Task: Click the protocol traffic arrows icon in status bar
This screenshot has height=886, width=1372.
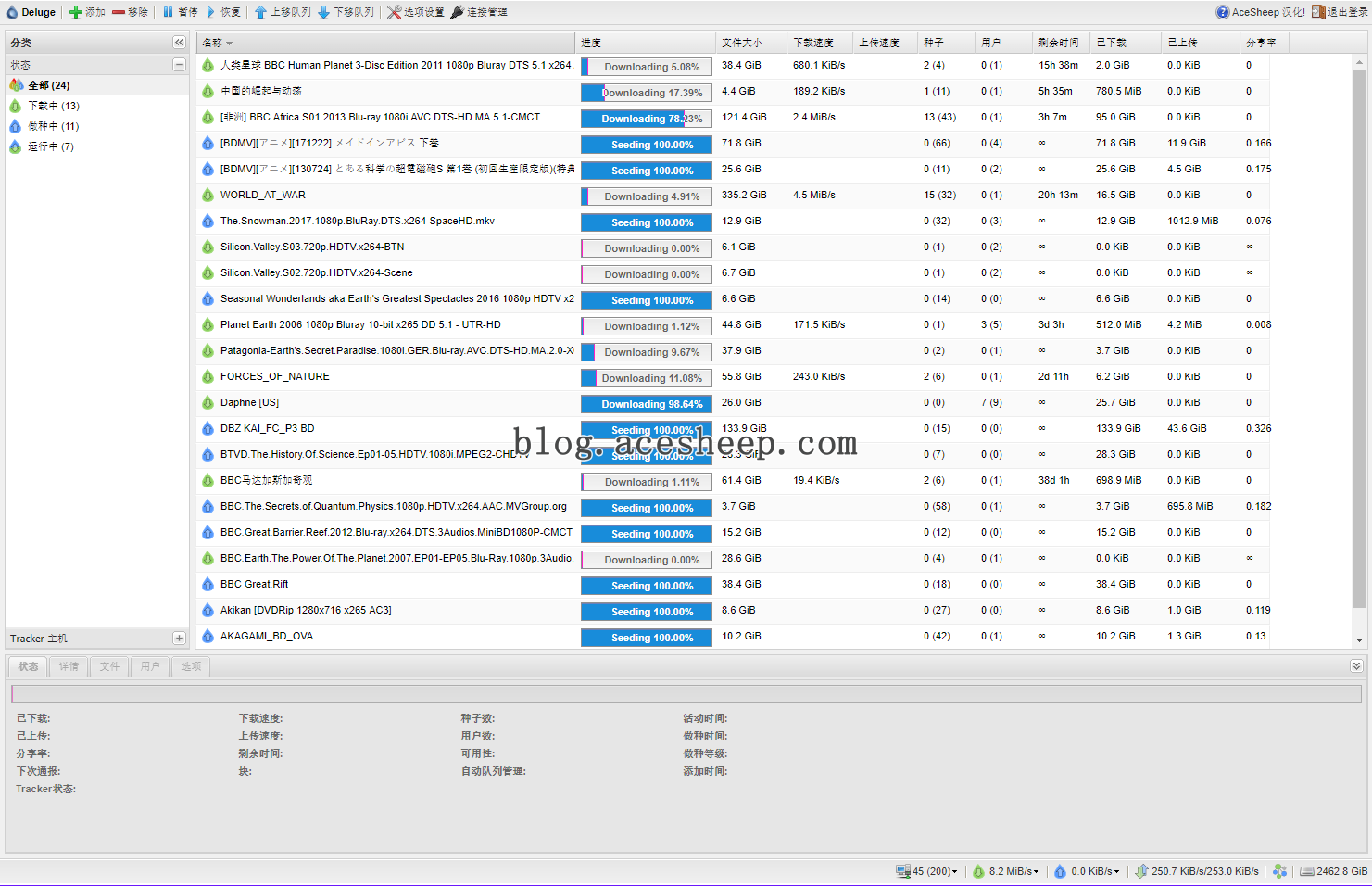Action: point(1141,871)
